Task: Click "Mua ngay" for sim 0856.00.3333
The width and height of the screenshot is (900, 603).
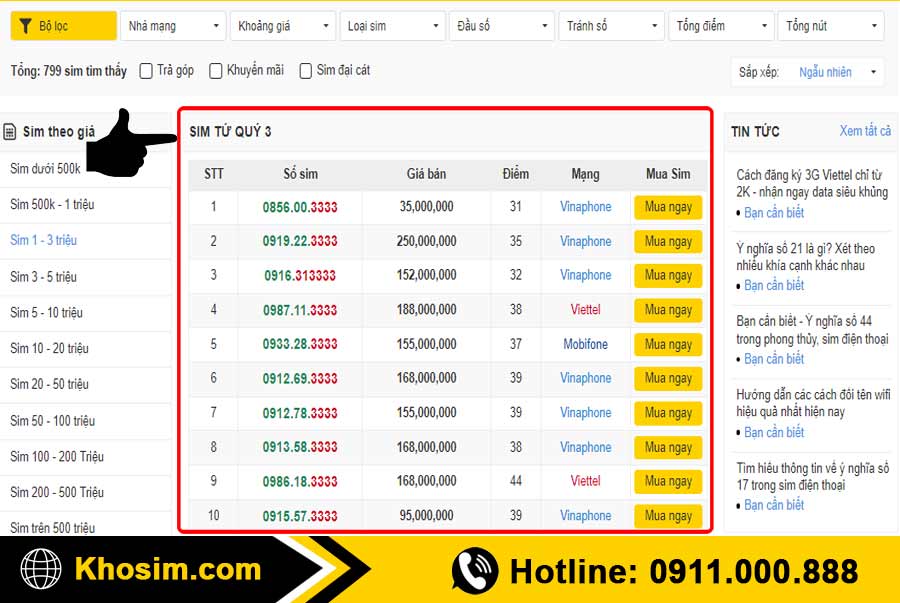Action: 667,207
